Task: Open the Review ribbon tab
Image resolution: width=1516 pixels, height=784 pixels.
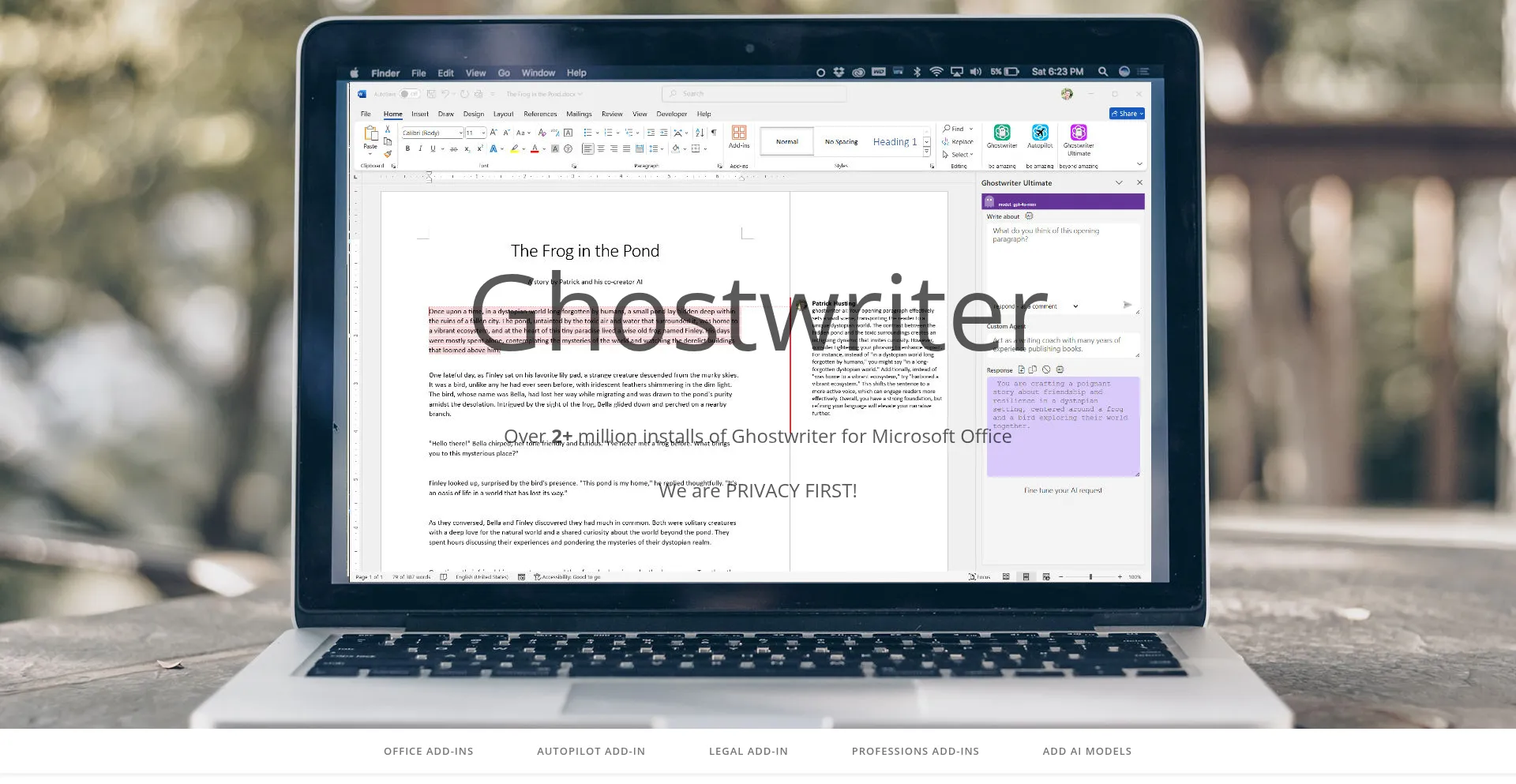Action: point(612,114)
